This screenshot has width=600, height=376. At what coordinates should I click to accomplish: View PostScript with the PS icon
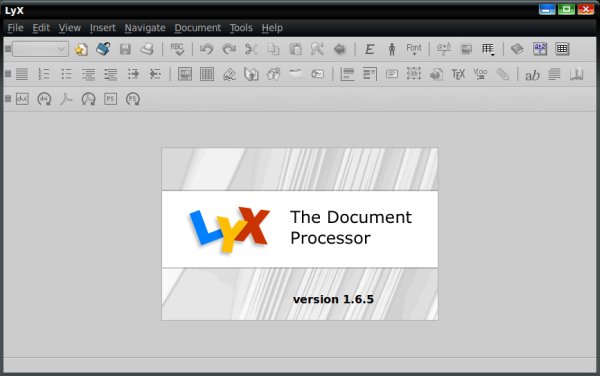(110, 99)
